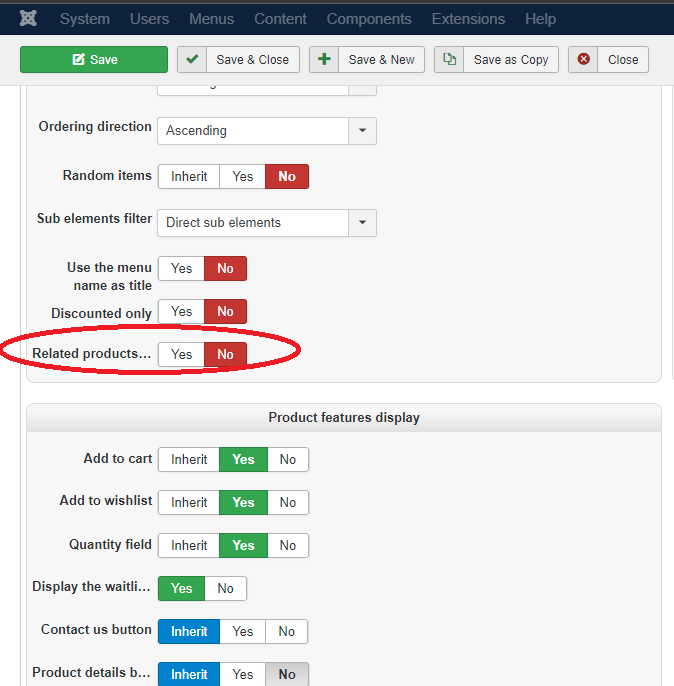The width and height of the screenshot is (674, 686).
Task: Set Related products to Yes
Action: [182, 354]
